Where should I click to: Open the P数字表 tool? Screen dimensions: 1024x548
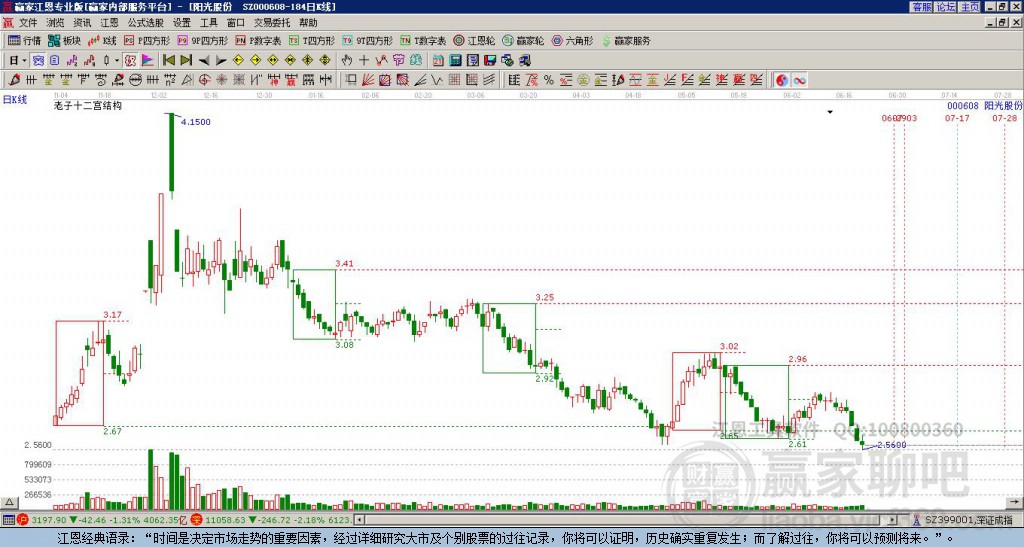pos(258,40)
